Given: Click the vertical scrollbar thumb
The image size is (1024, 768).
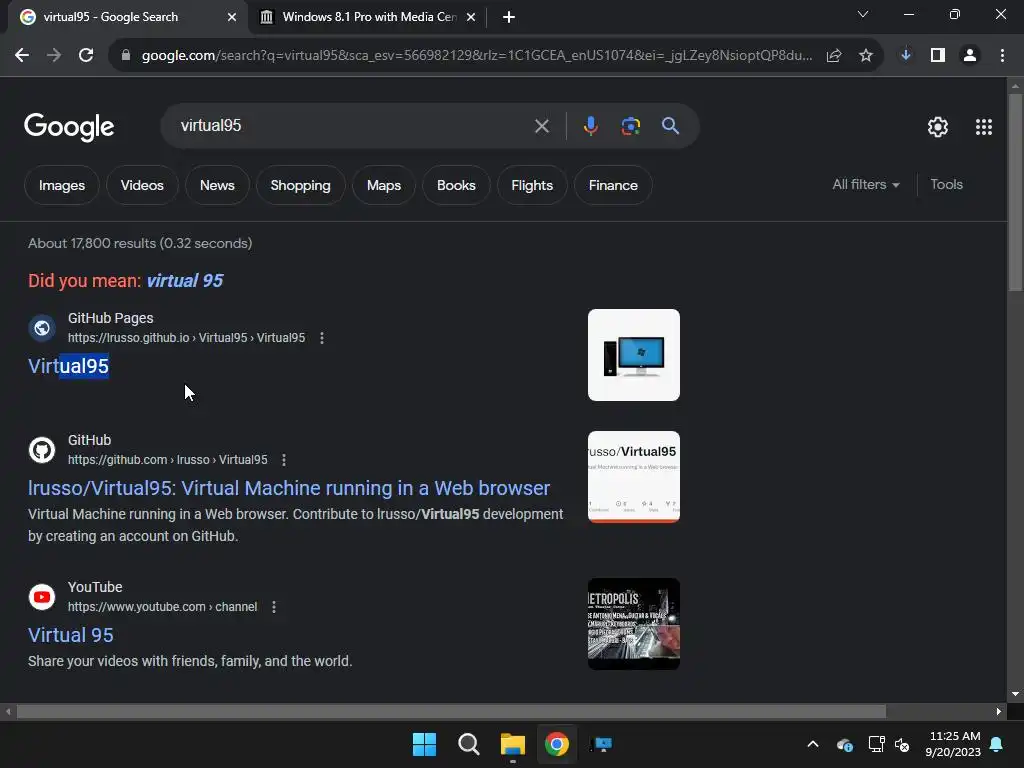Looking at the screenshot, I should tap(1015, 192).
